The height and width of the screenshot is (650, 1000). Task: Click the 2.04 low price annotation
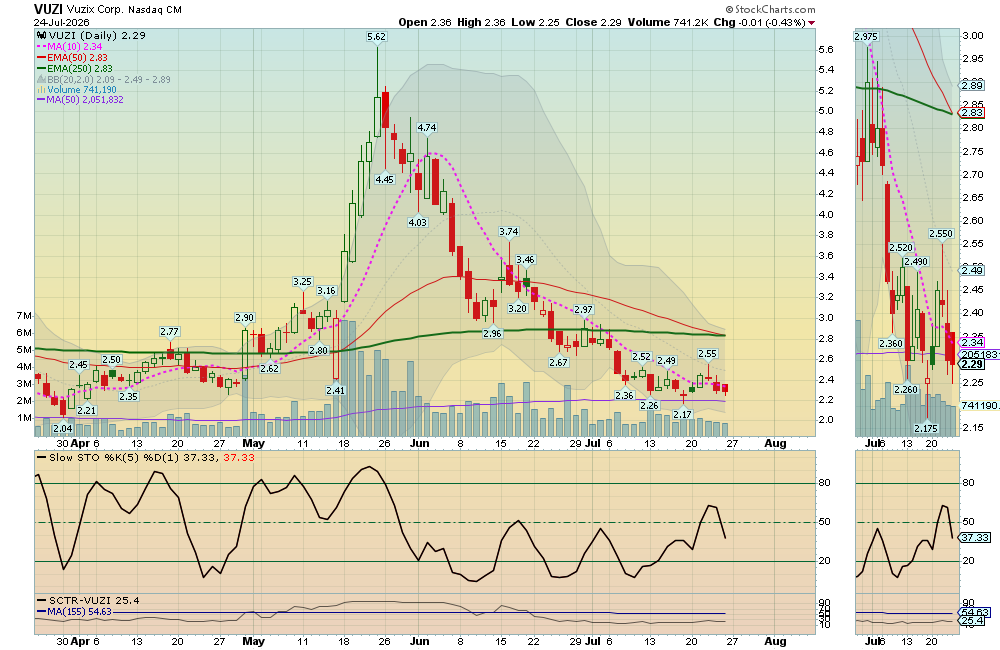[x=62, y=429]
